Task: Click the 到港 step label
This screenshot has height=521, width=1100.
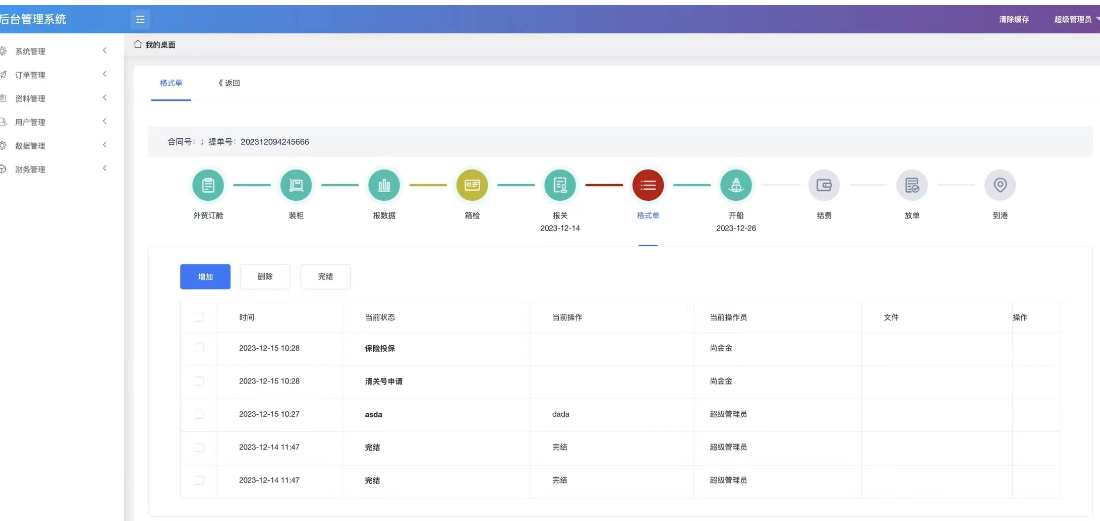Action: coord(1000,216)
